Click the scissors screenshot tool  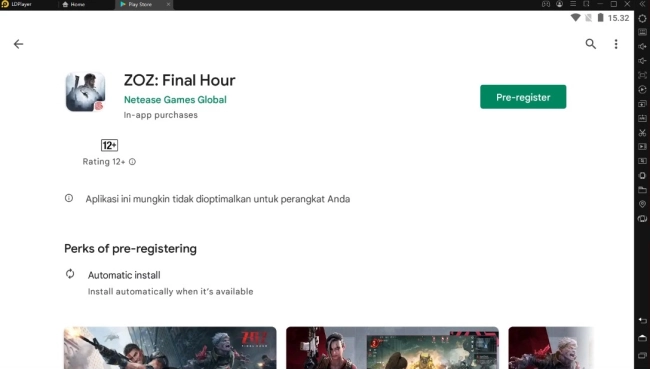(x=642, y=133)
